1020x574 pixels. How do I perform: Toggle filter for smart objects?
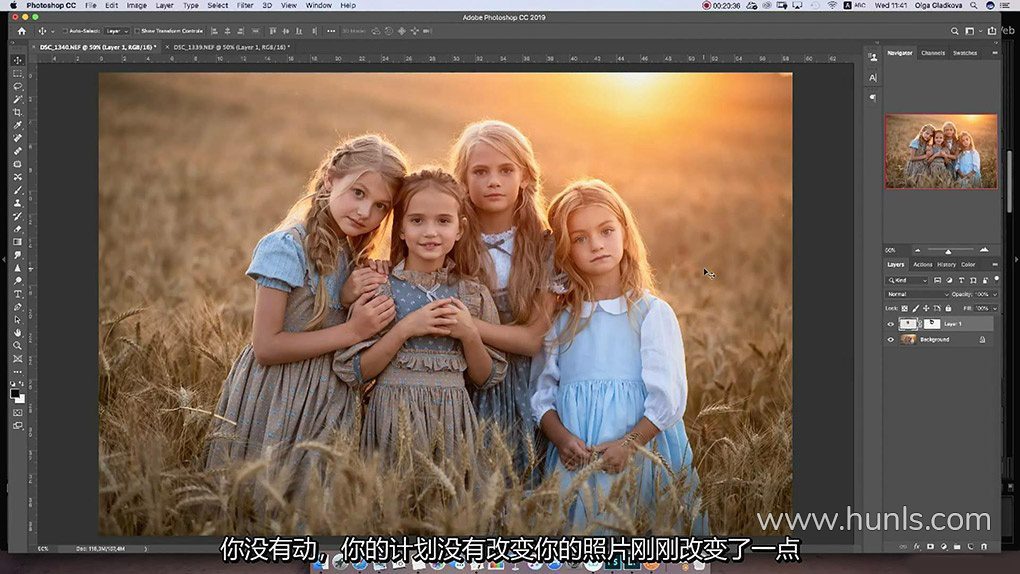(x=985, y=280)
